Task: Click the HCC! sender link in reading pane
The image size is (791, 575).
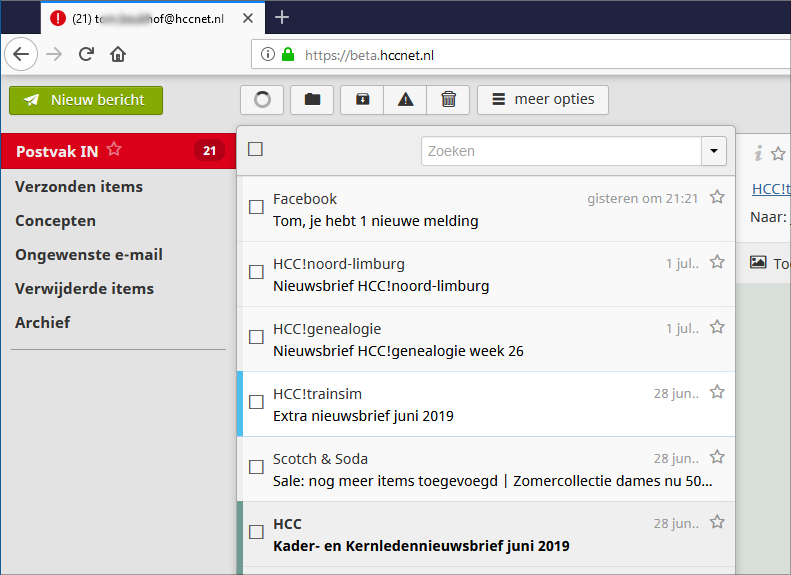Action: pyautogui.click(x=771, y=189)
